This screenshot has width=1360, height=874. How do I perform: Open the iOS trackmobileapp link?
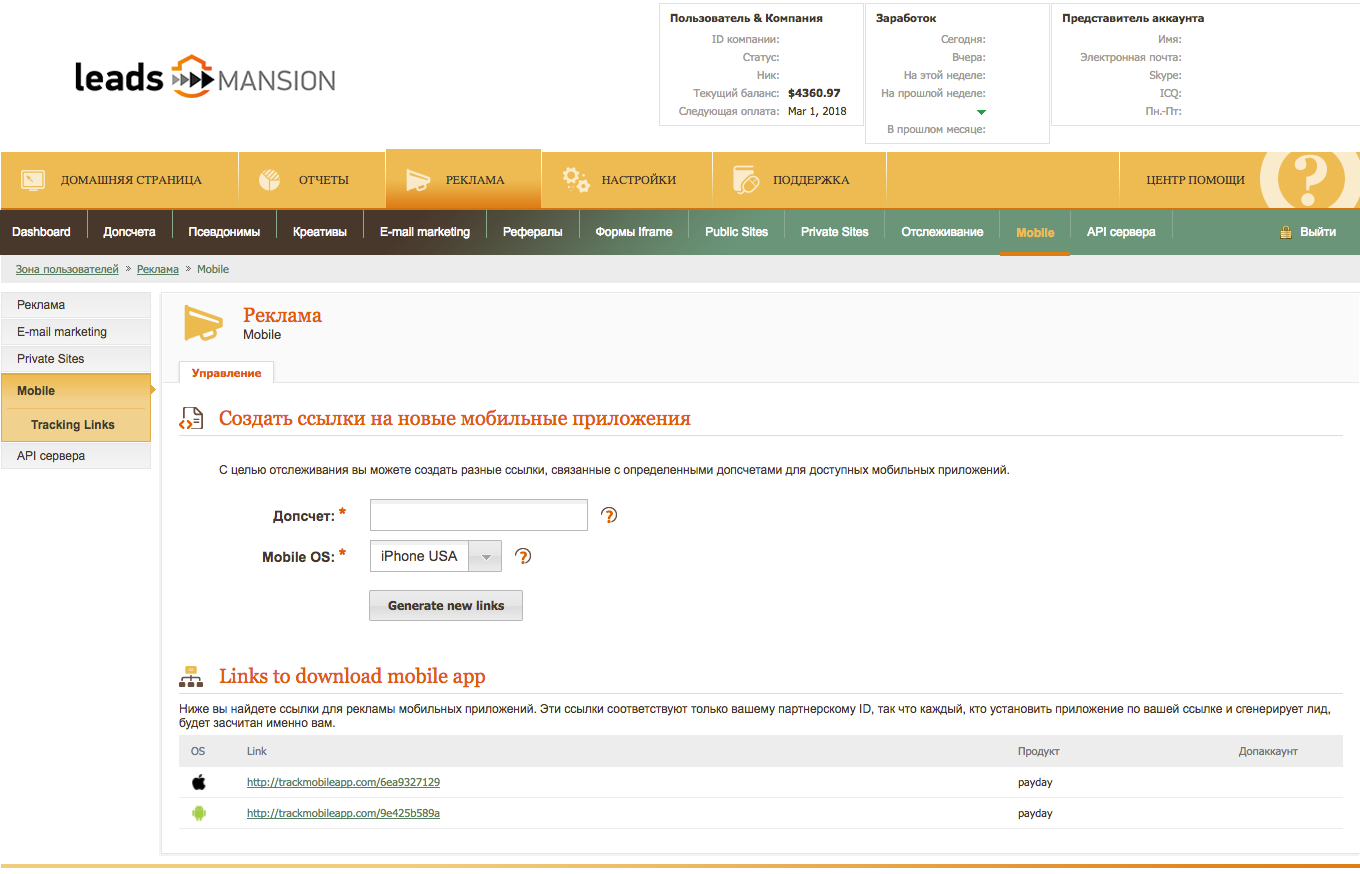[343, 782]
